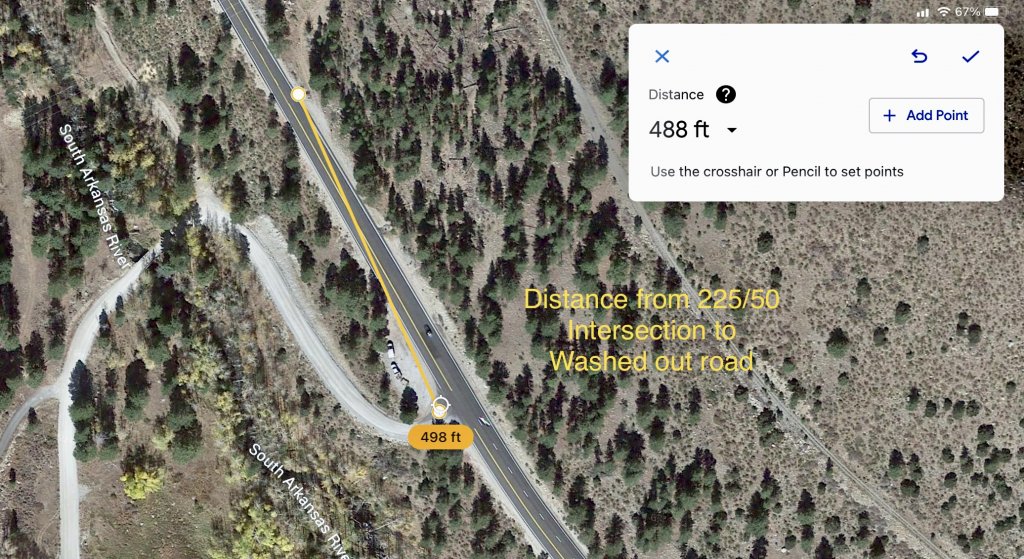Click the 488 ft distance value
The image size is (1024, 559).
point(679,129)
